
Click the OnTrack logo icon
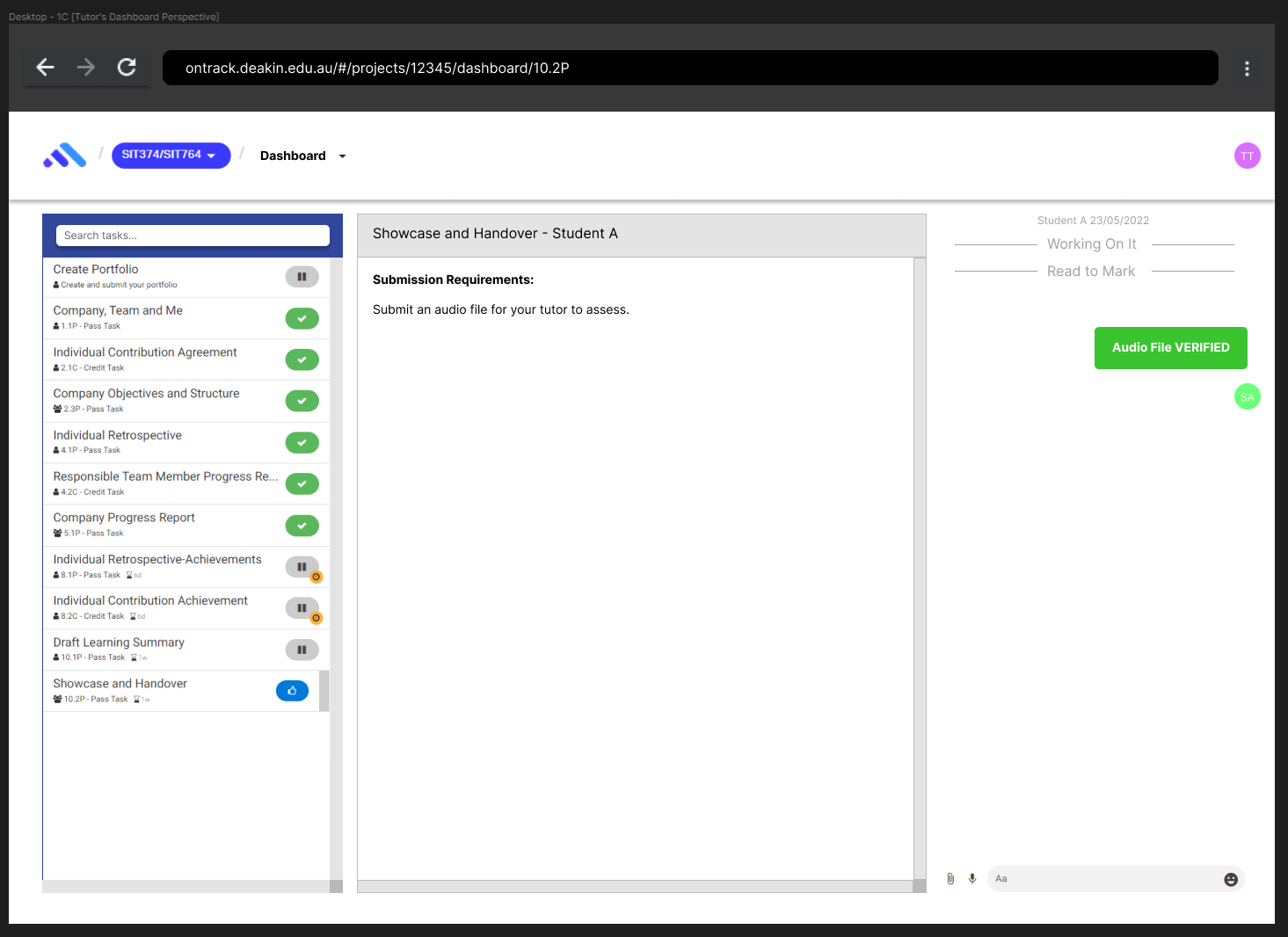coord(65,156)
